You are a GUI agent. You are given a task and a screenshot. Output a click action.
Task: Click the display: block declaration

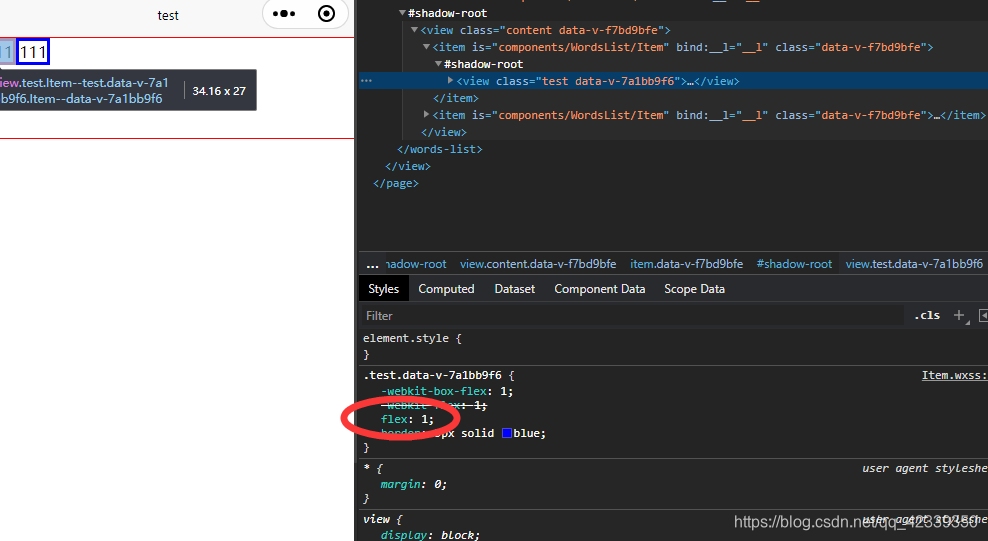(430, 535)
